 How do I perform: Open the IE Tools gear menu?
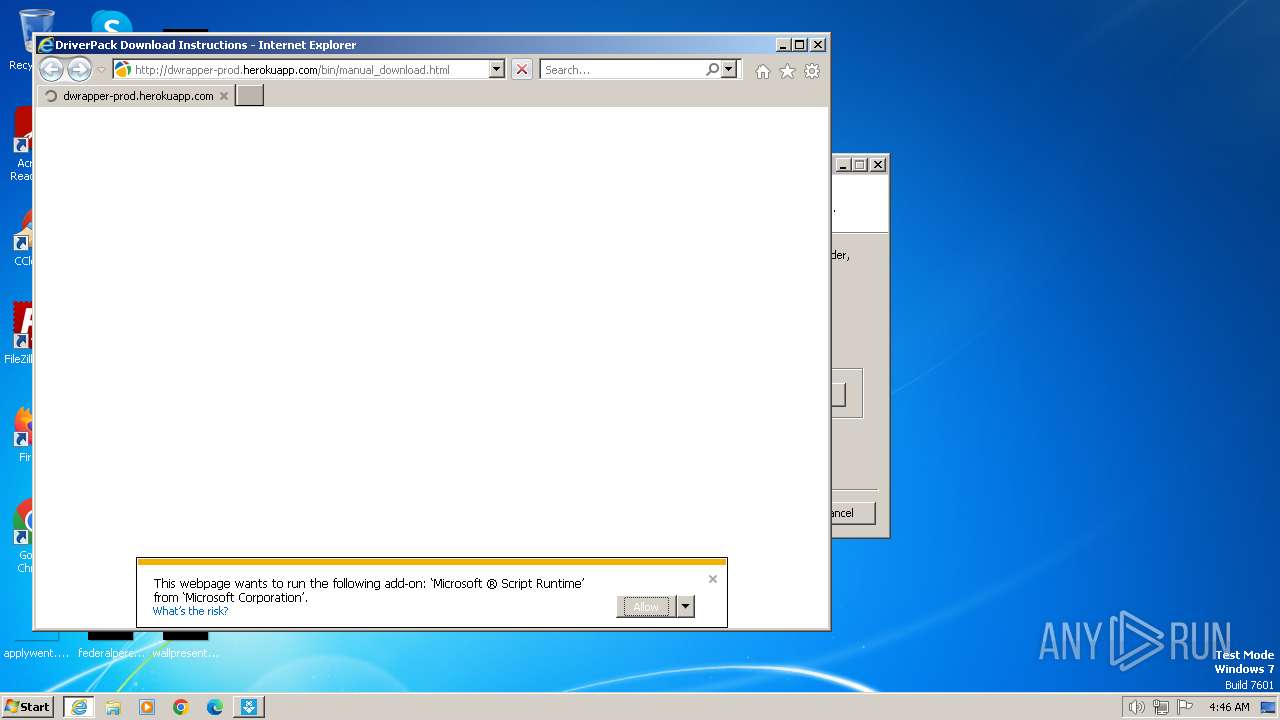(812, 71)
